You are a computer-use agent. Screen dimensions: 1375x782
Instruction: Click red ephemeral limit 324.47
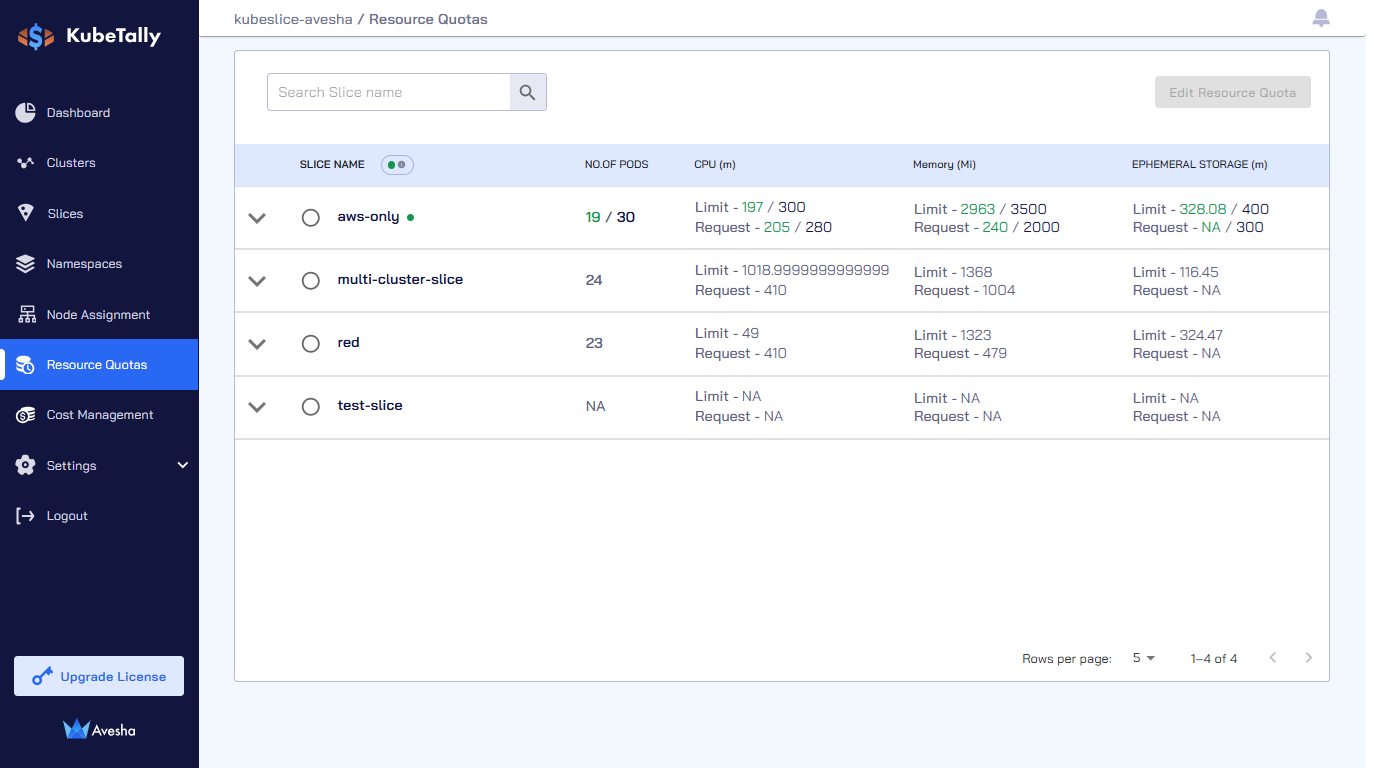[1201, 335]
